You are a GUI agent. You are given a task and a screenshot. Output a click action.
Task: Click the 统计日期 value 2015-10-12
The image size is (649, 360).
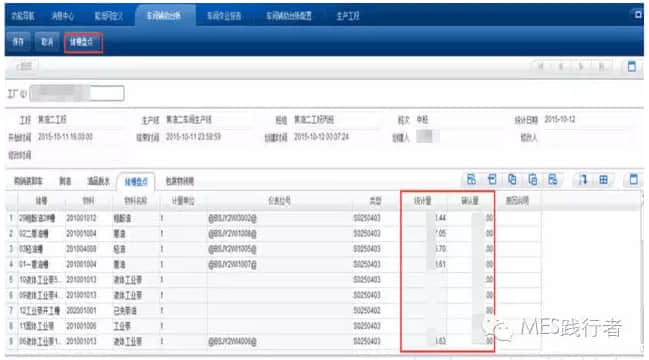click(560, 120)
